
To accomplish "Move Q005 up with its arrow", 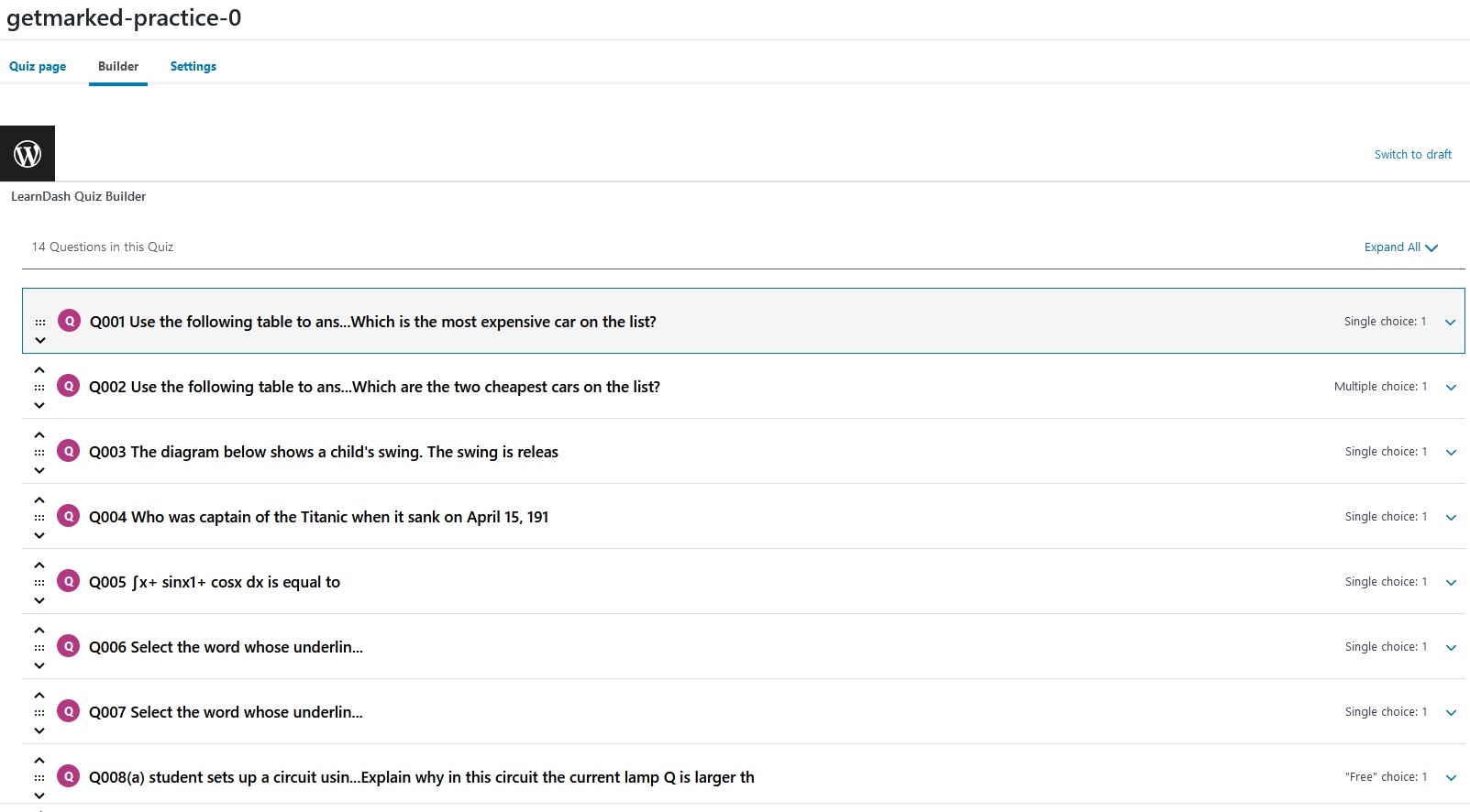I will click(39, 565).
